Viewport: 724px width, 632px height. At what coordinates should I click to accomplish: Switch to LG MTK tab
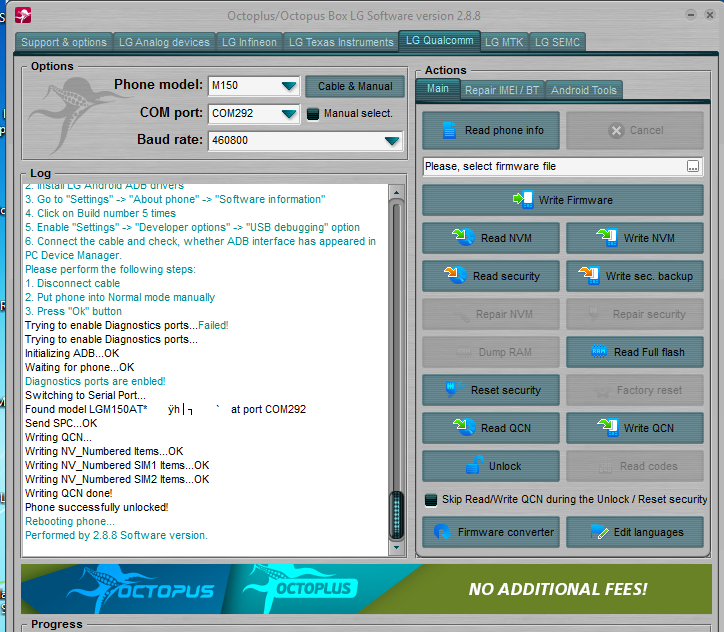tap(504, 42)
